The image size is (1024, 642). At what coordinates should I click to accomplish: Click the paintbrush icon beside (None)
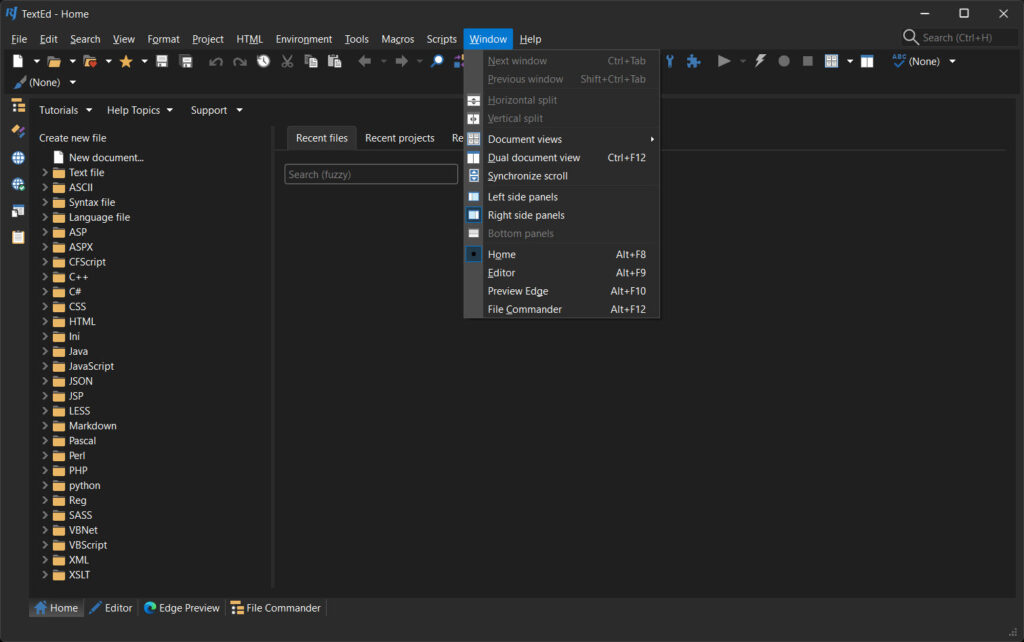[20, 82]
